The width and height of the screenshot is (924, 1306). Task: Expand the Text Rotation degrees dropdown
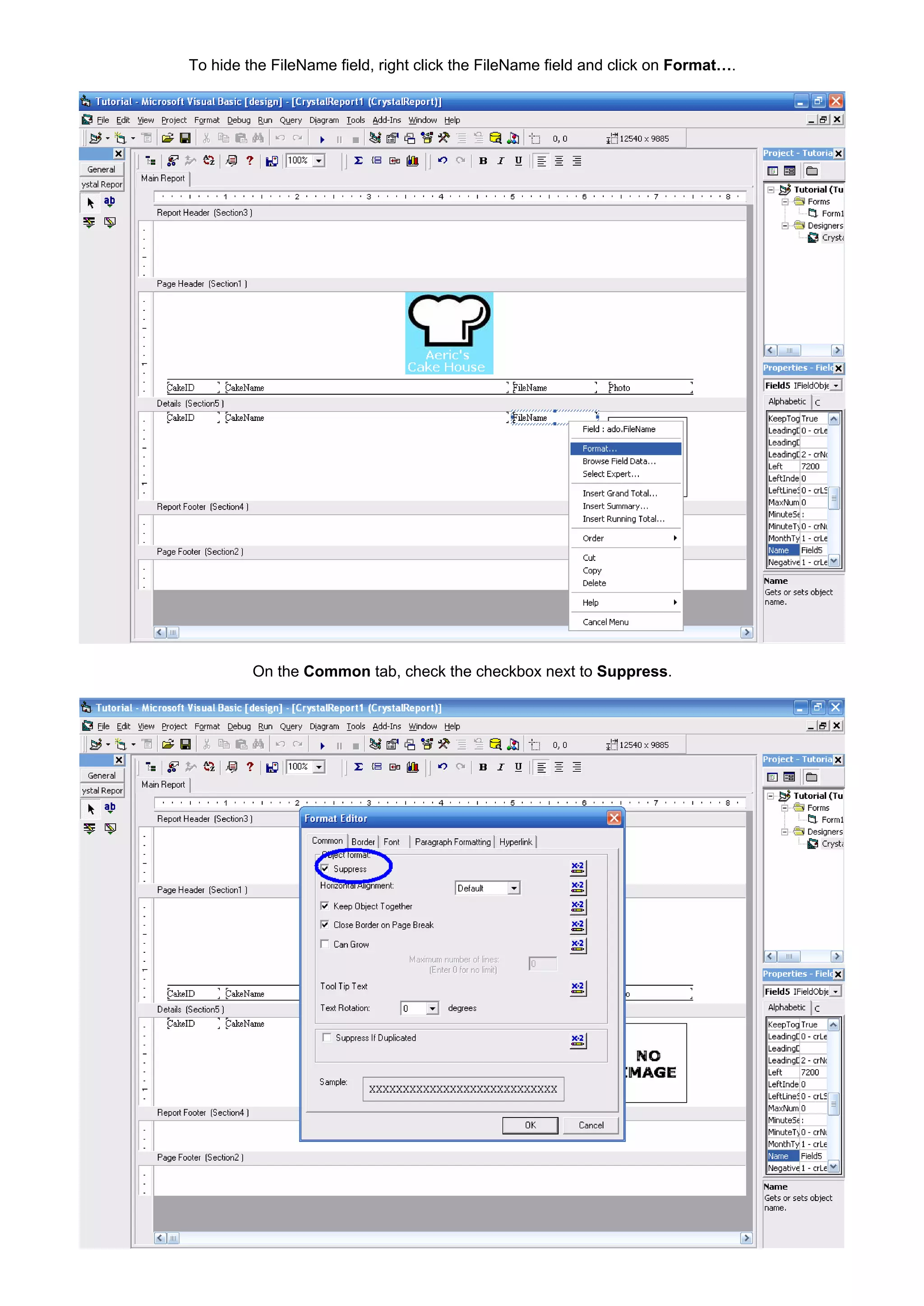click(432, 1009)
